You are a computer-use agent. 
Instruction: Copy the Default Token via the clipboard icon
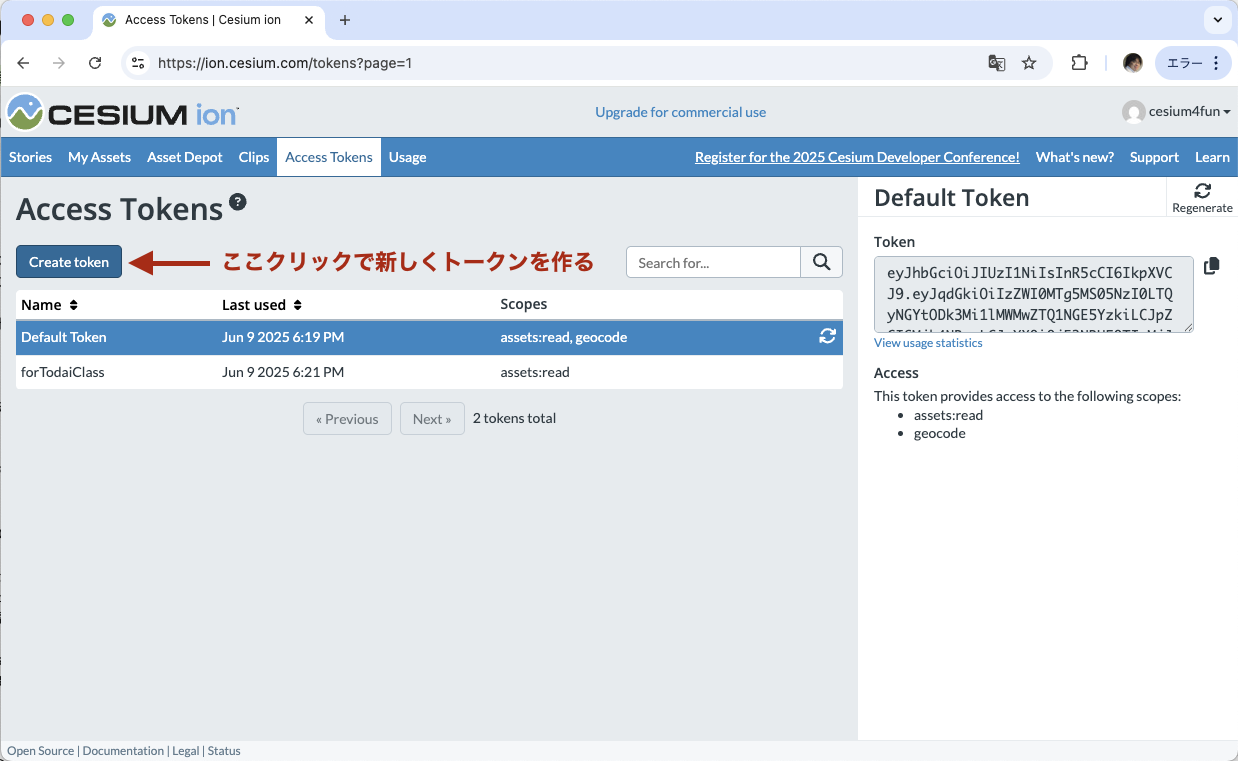(x=1211, y=265)
